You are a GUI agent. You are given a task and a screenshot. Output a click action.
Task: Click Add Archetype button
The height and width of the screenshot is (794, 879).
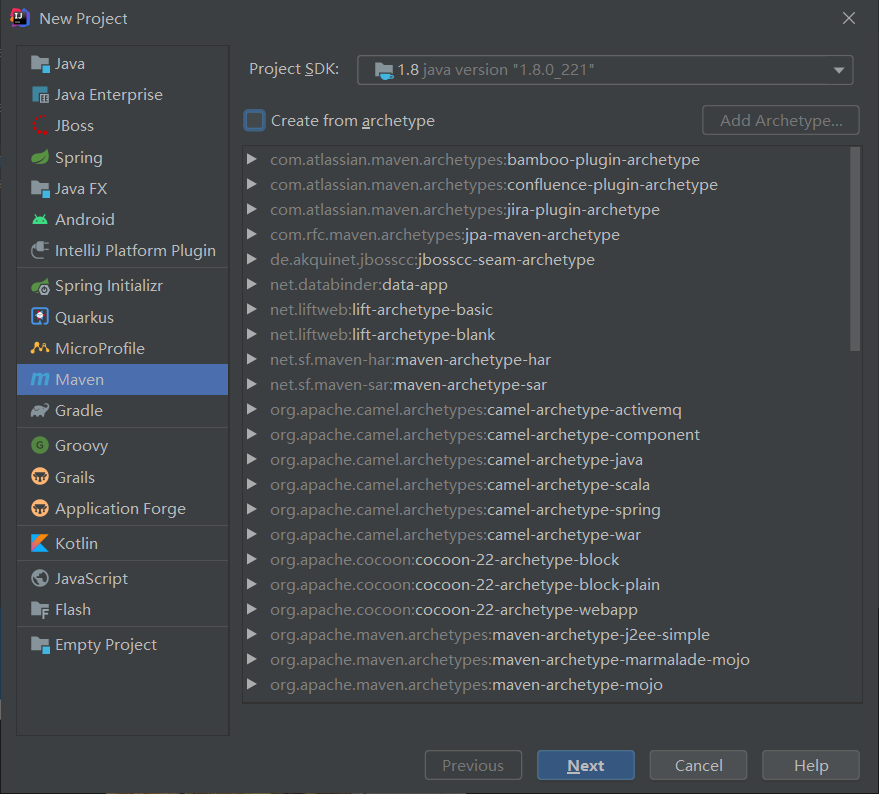point(781,121)
